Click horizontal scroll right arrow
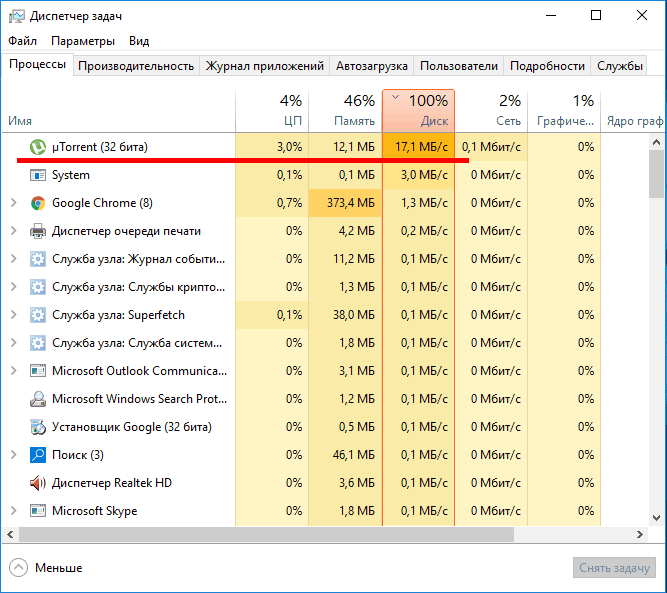The height and width of the screenshot is (593, 667). pos(640,535)
